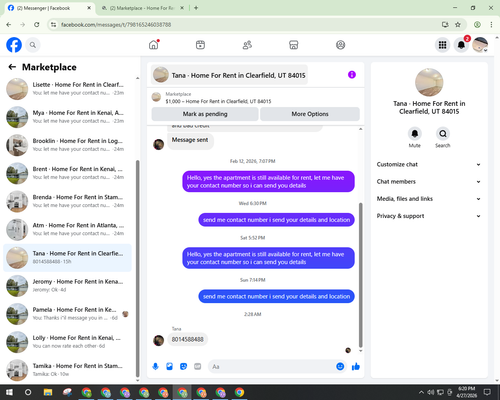Go to Home feed icon
The height and width of the screenshot is (400, 500).
point(154,45)
